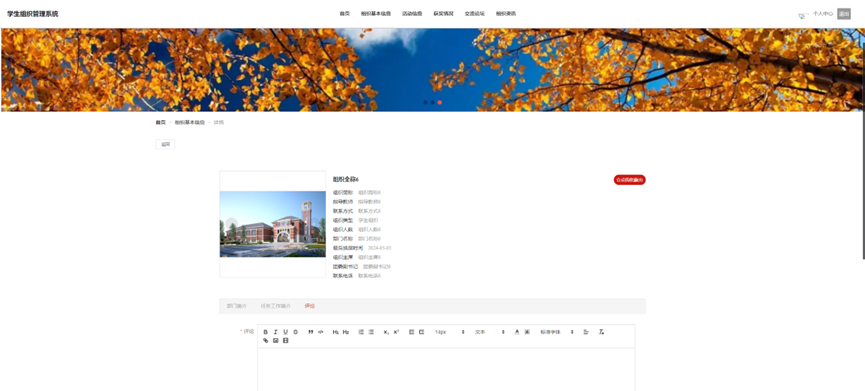Click 组织基本信息 in the breadcrumb
The width and height of the screenshot is (865, 391).
coord(190,122)
